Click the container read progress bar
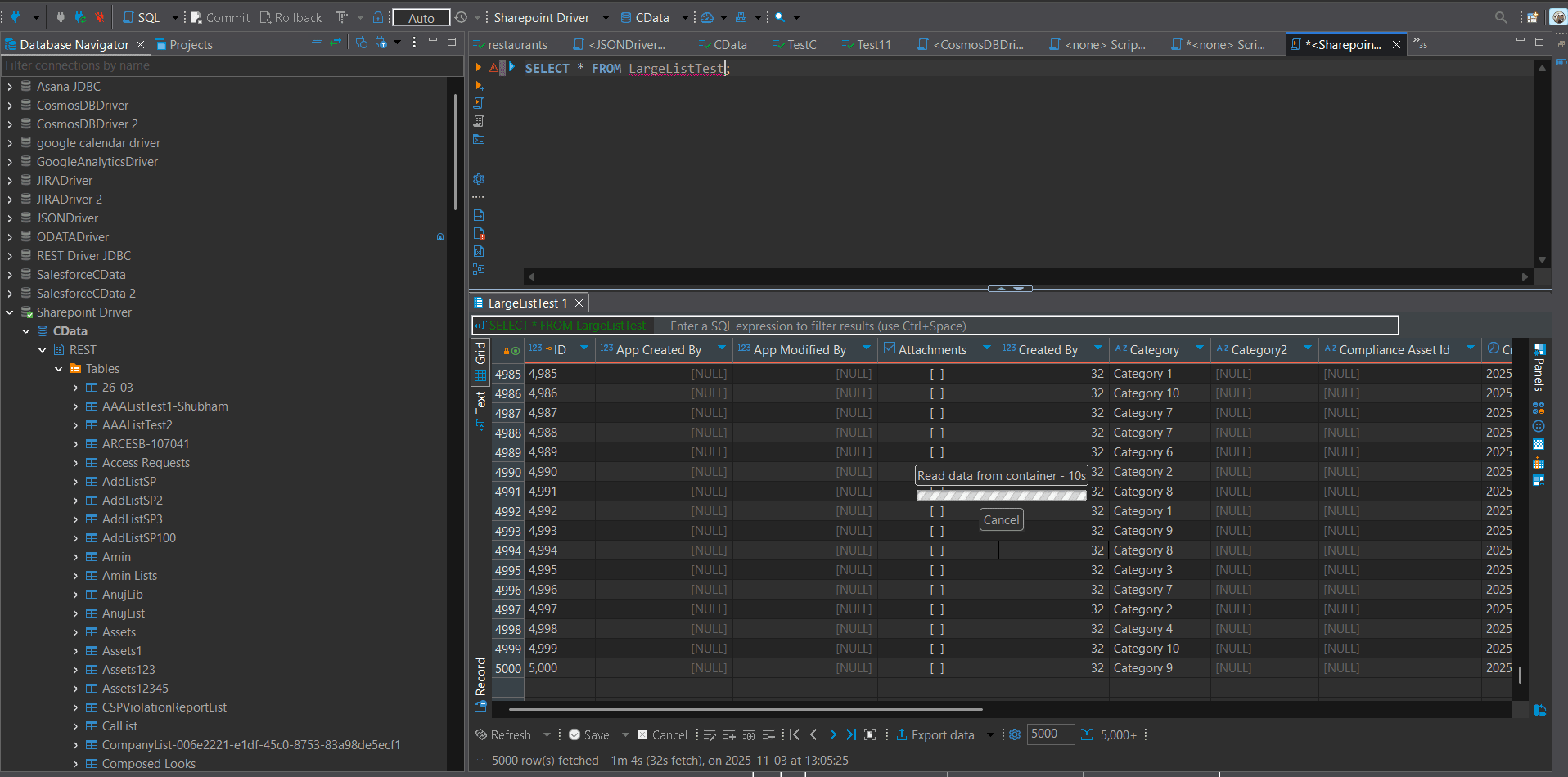Screen dimensions: 1568x777 (x=1000, y=494)
